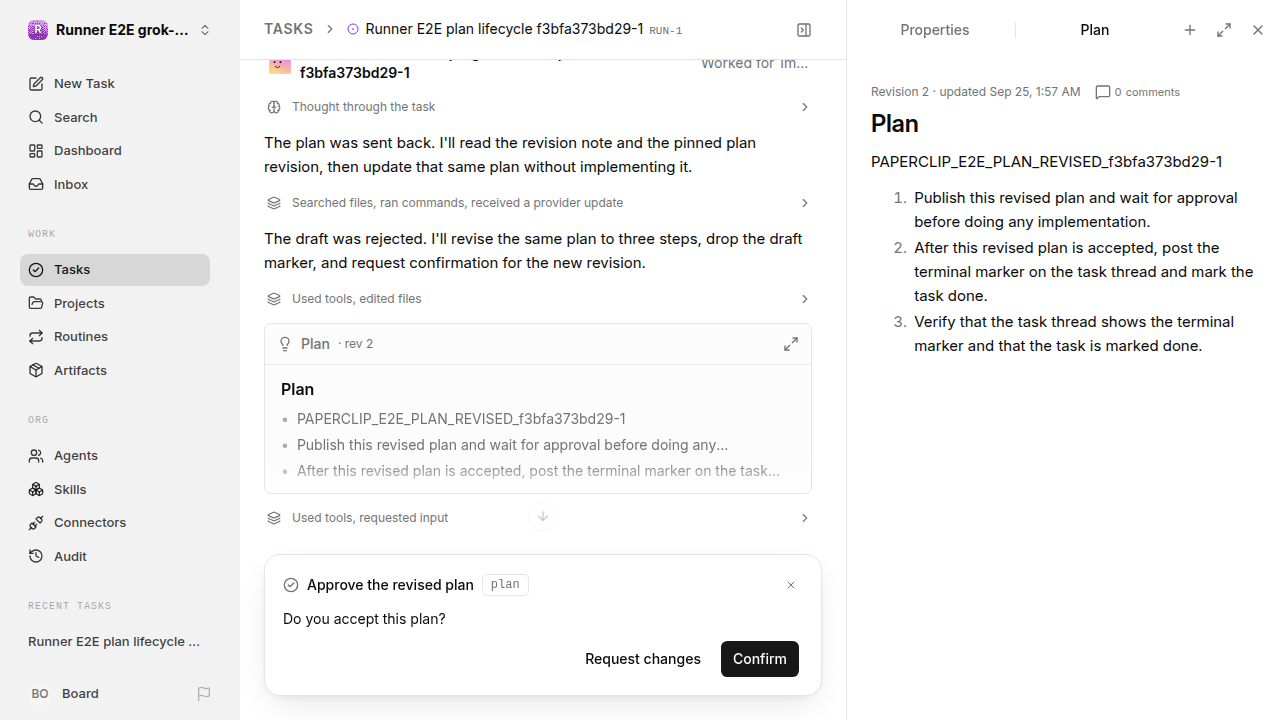Expand Used tools, edited files row
1280x720 pixels.
(538, 299)
